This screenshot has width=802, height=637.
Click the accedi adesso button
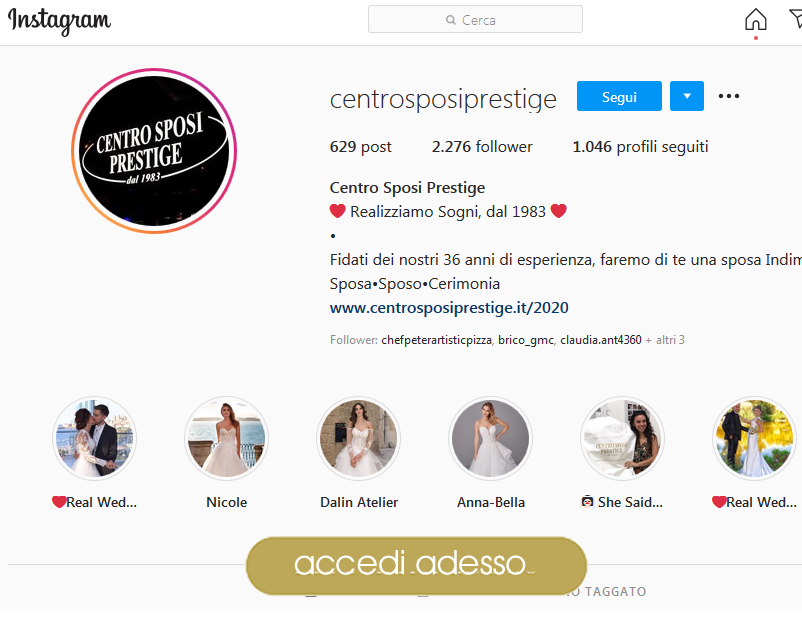pyautogui.click(x=416, y=565)
